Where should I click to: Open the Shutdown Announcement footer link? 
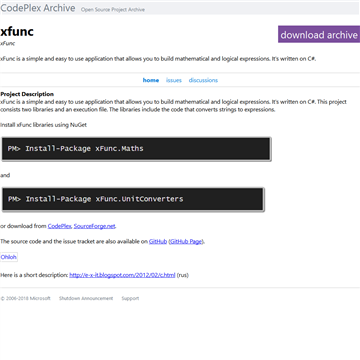tap(86, 298)
